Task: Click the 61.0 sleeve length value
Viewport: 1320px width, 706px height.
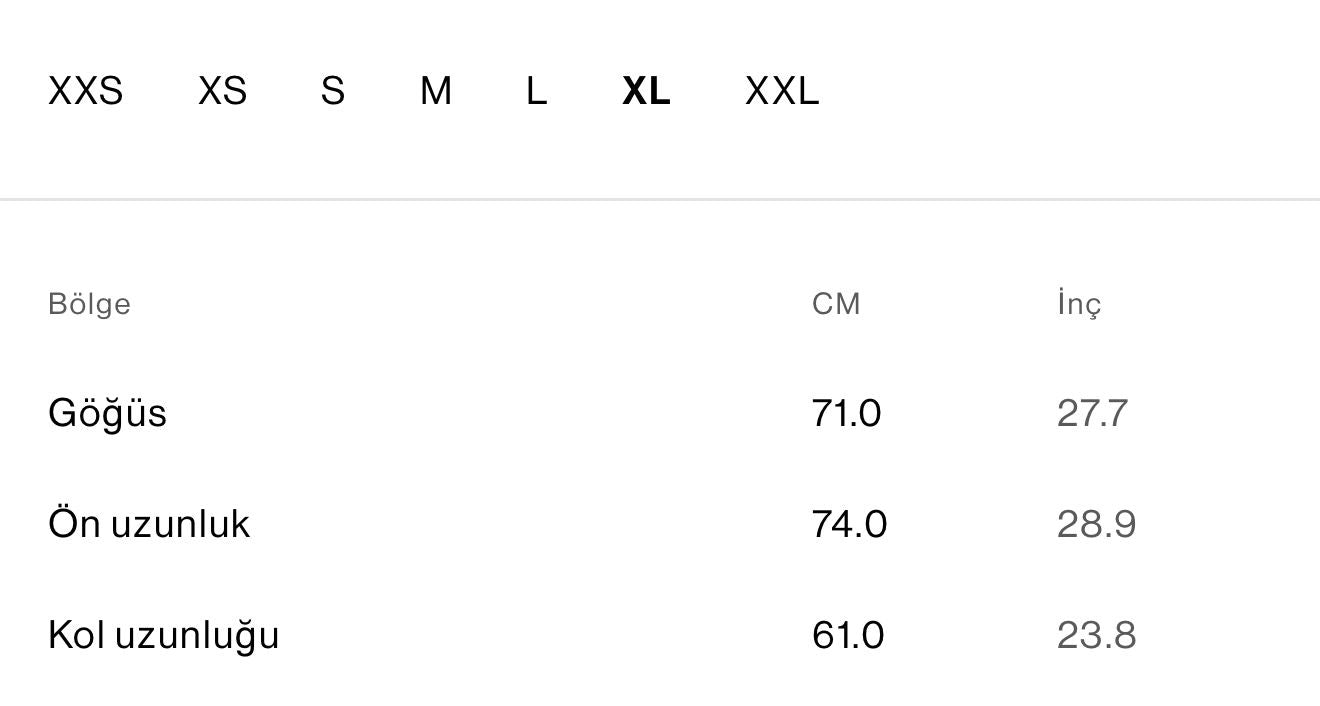Action: coord(848,635)
